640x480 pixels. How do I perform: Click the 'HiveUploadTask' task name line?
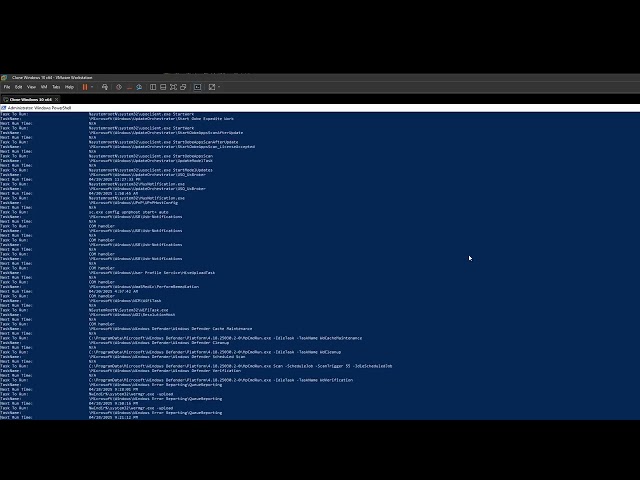[152, 273]
